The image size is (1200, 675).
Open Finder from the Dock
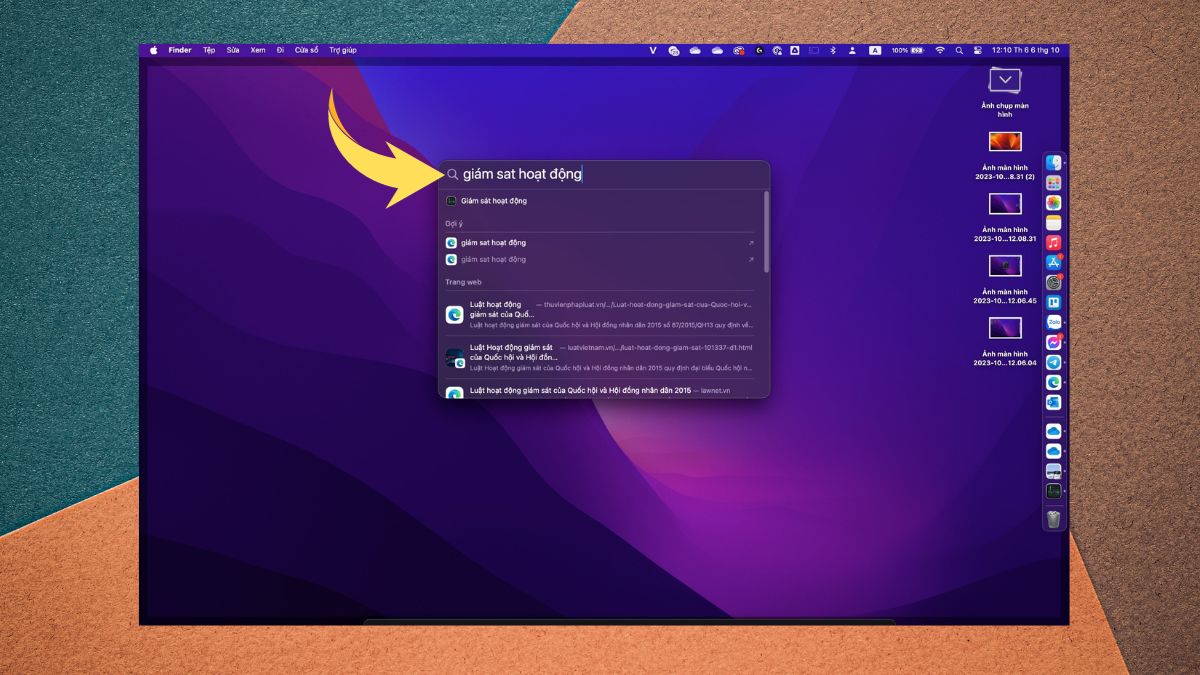(x=1053, y=163)
